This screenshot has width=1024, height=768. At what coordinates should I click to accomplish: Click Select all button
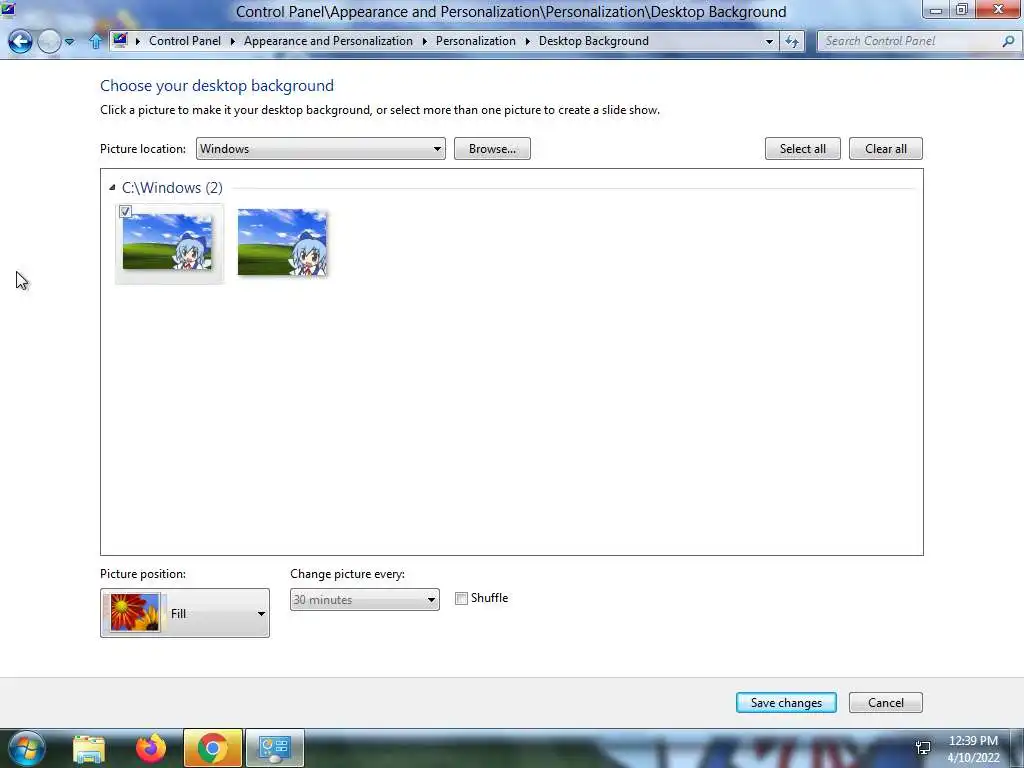tap(803, 148)
